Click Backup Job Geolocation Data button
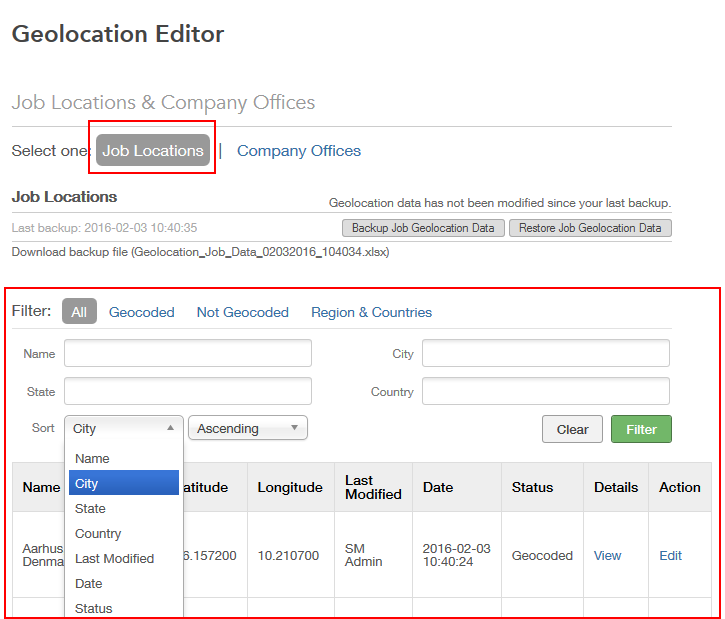Screen dimensions: 725x619 423,228
